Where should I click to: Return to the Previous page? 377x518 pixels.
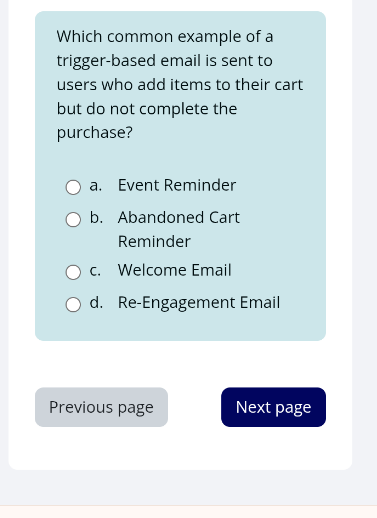tap(101, 407)
